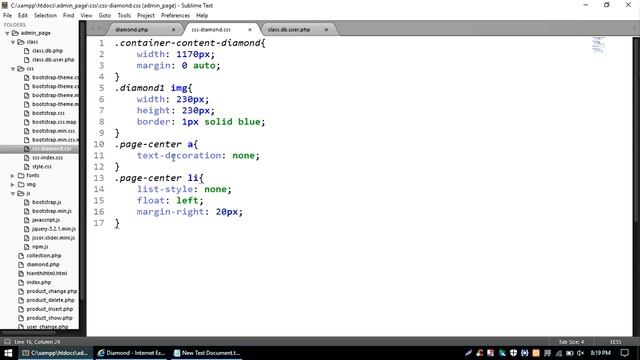The height and width of the screenshot is (360, 640).
Task: Open the Windows Start menu
Action: click(x=8, y=353)
